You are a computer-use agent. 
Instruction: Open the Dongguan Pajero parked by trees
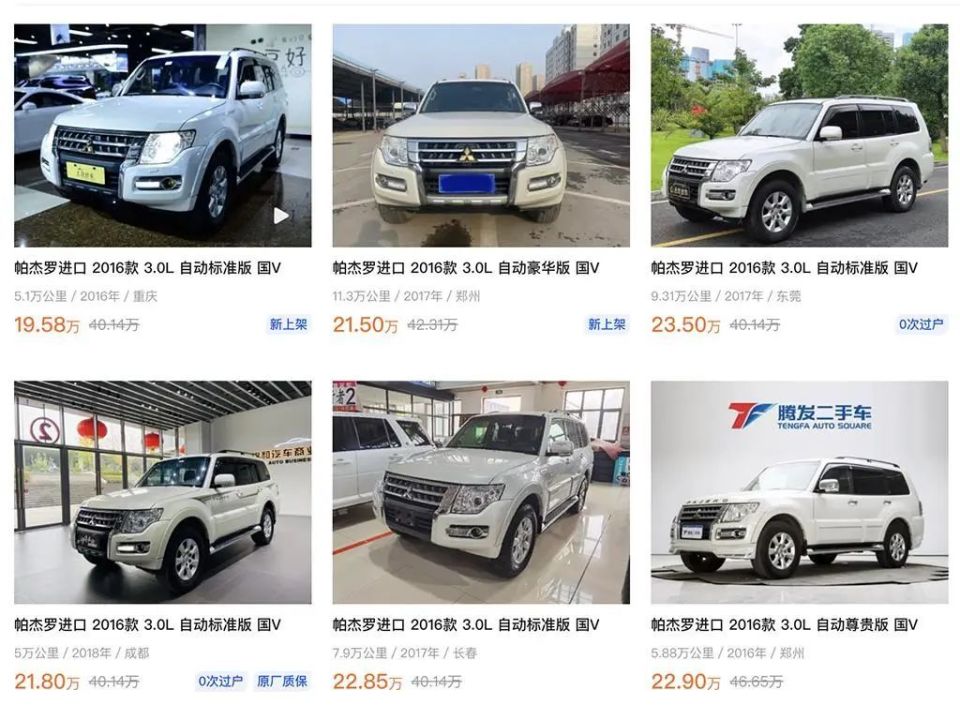click(x=800, y=135)
